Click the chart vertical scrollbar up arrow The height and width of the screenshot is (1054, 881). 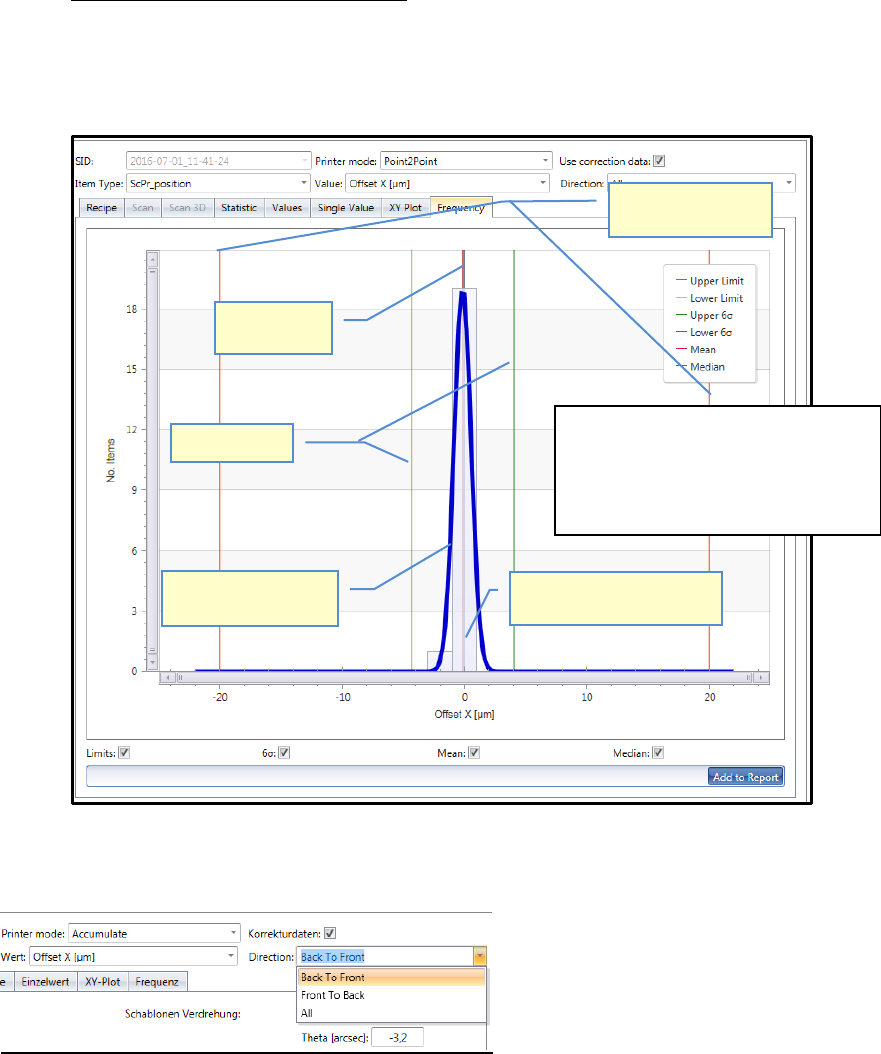(153, 258)
